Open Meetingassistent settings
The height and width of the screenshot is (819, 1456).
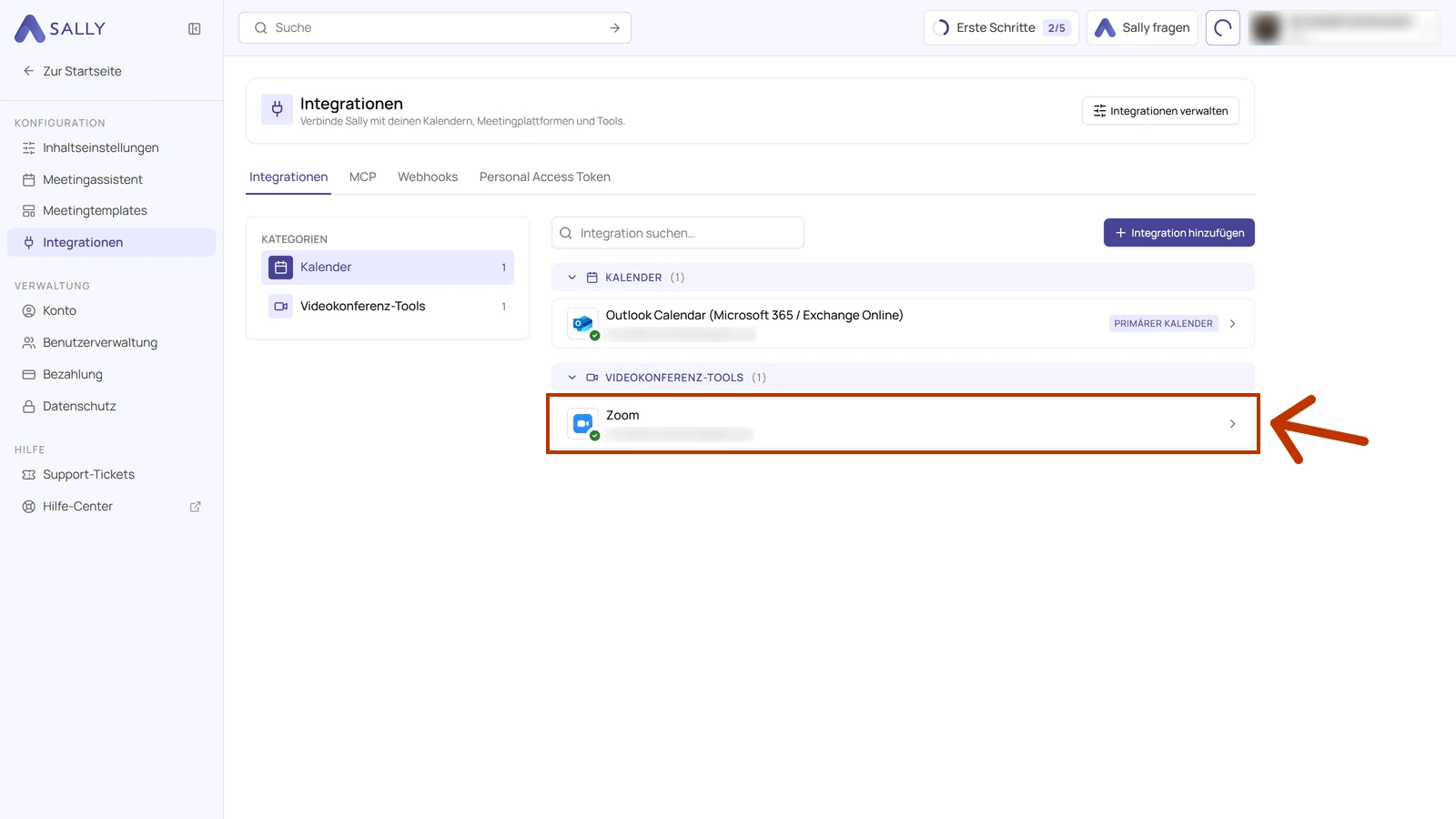point(111,180)
